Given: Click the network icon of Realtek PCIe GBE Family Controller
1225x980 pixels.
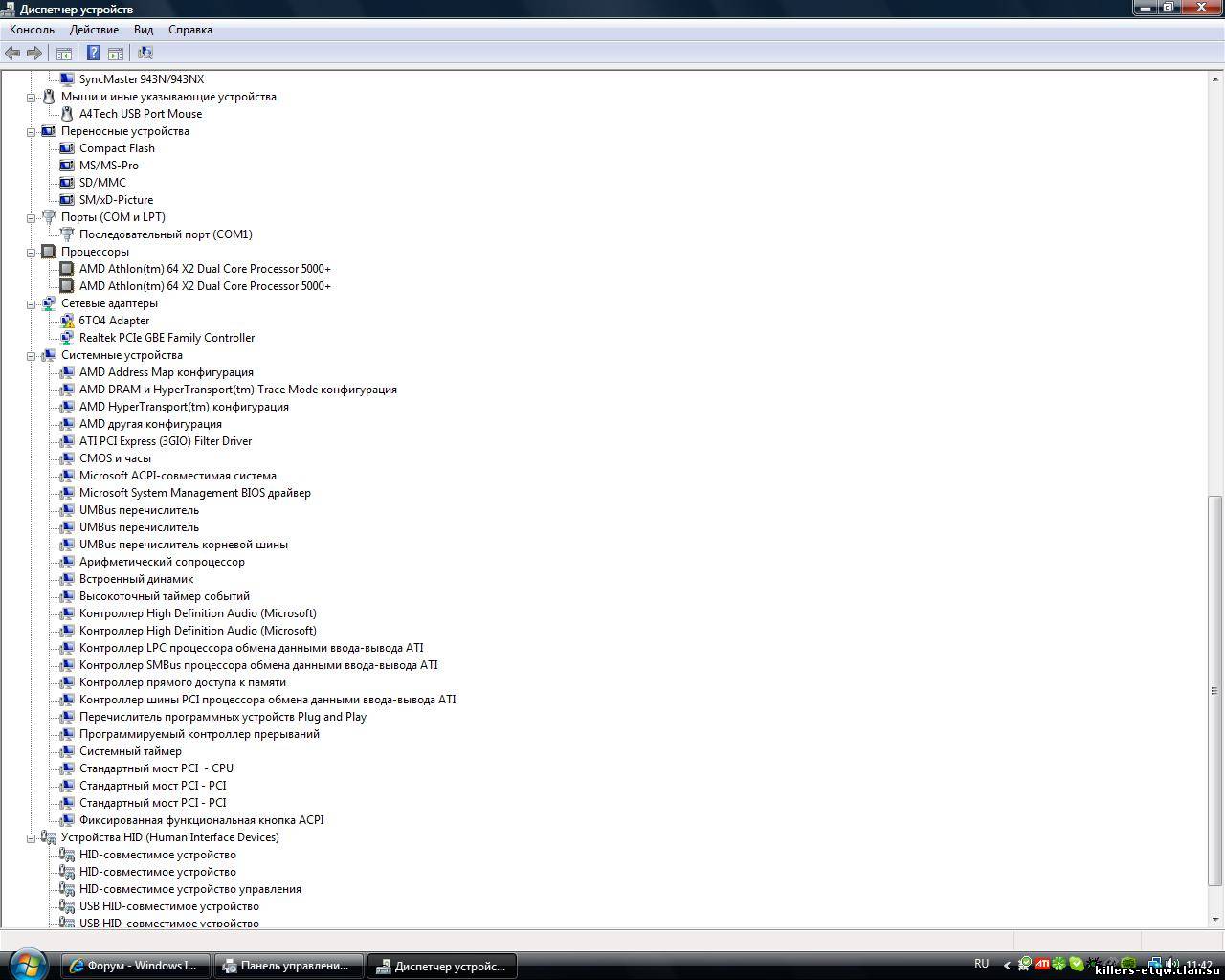Looking at the screenshot, I should (x=67, y=338).
